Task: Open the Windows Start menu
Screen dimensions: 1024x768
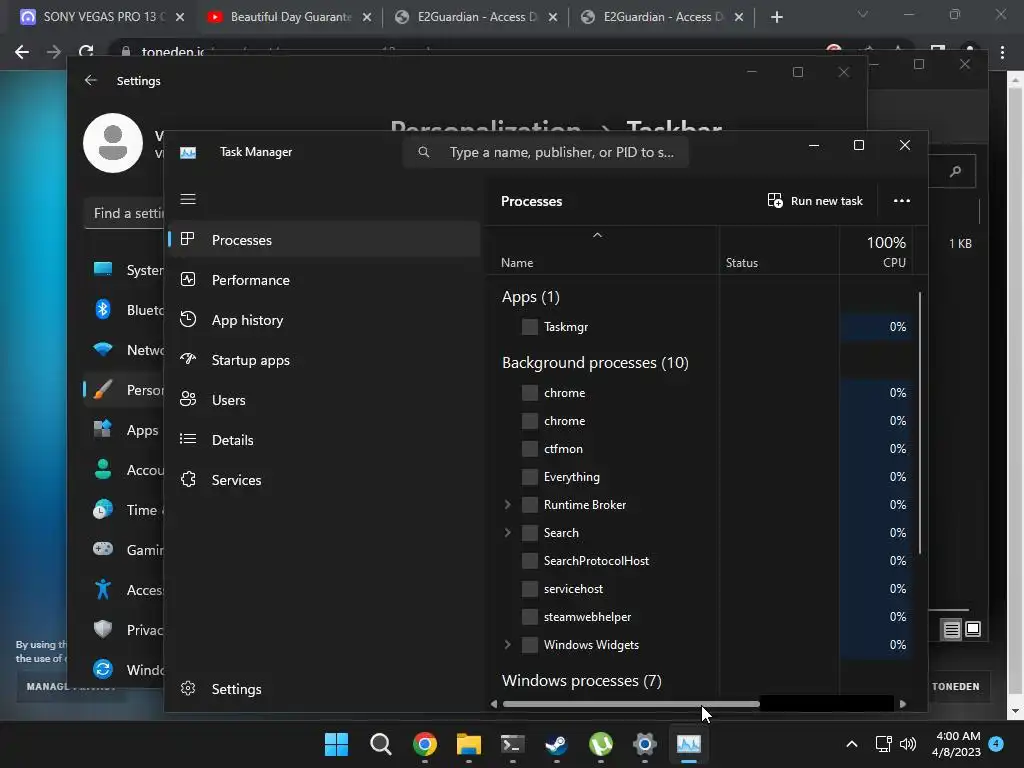Action: [336, 744]
